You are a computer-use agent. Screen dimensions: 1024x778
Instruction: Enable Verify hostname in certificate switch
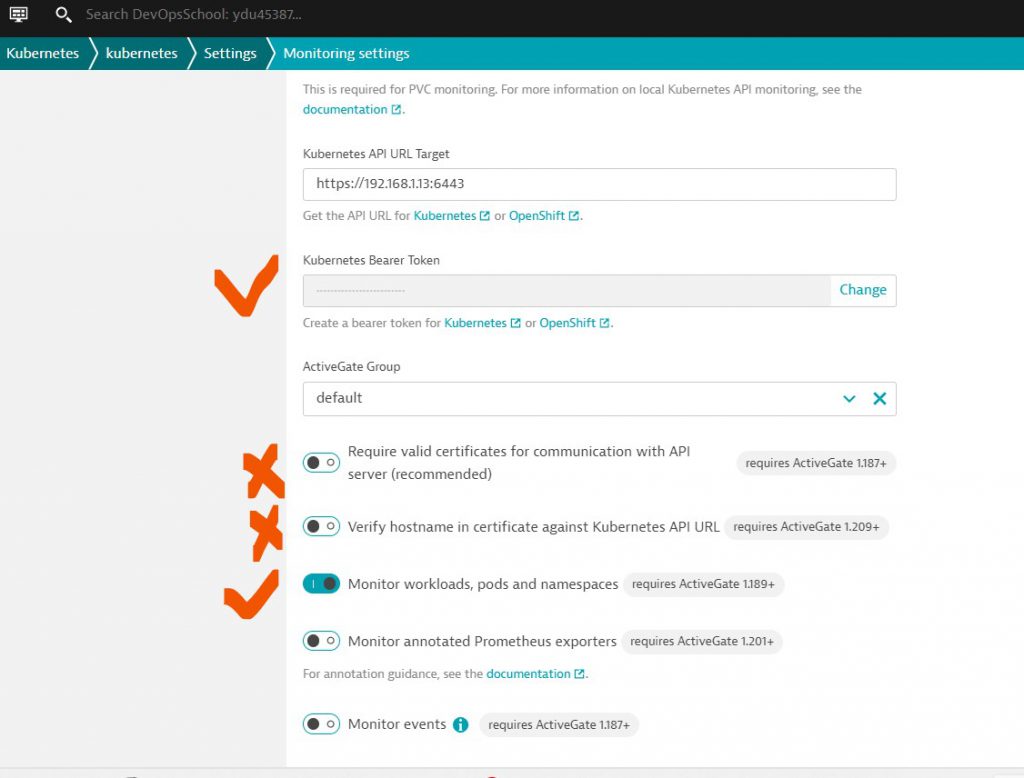(321, 526)
